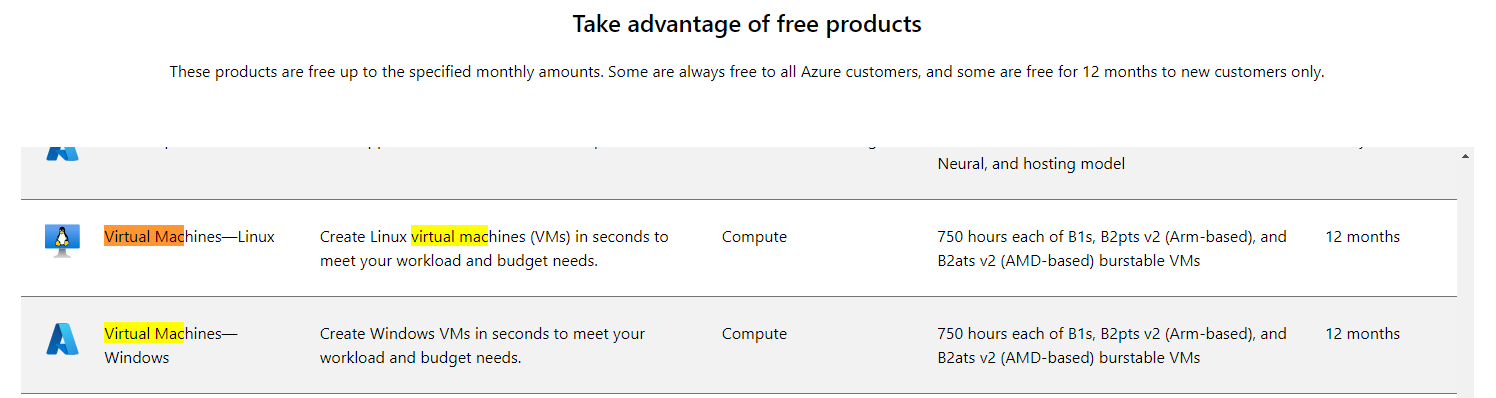Click '12 months' in the Windows row
This screenshot has width=1496, height=398.
[x=1362, y=333]
